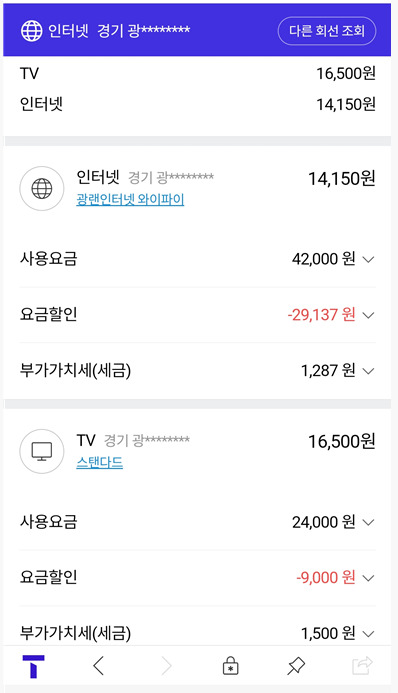Expand TV 부가가치세 1,500 원 details
The height and width of the screenshot is (693, 398).
[x=198, y=633]
